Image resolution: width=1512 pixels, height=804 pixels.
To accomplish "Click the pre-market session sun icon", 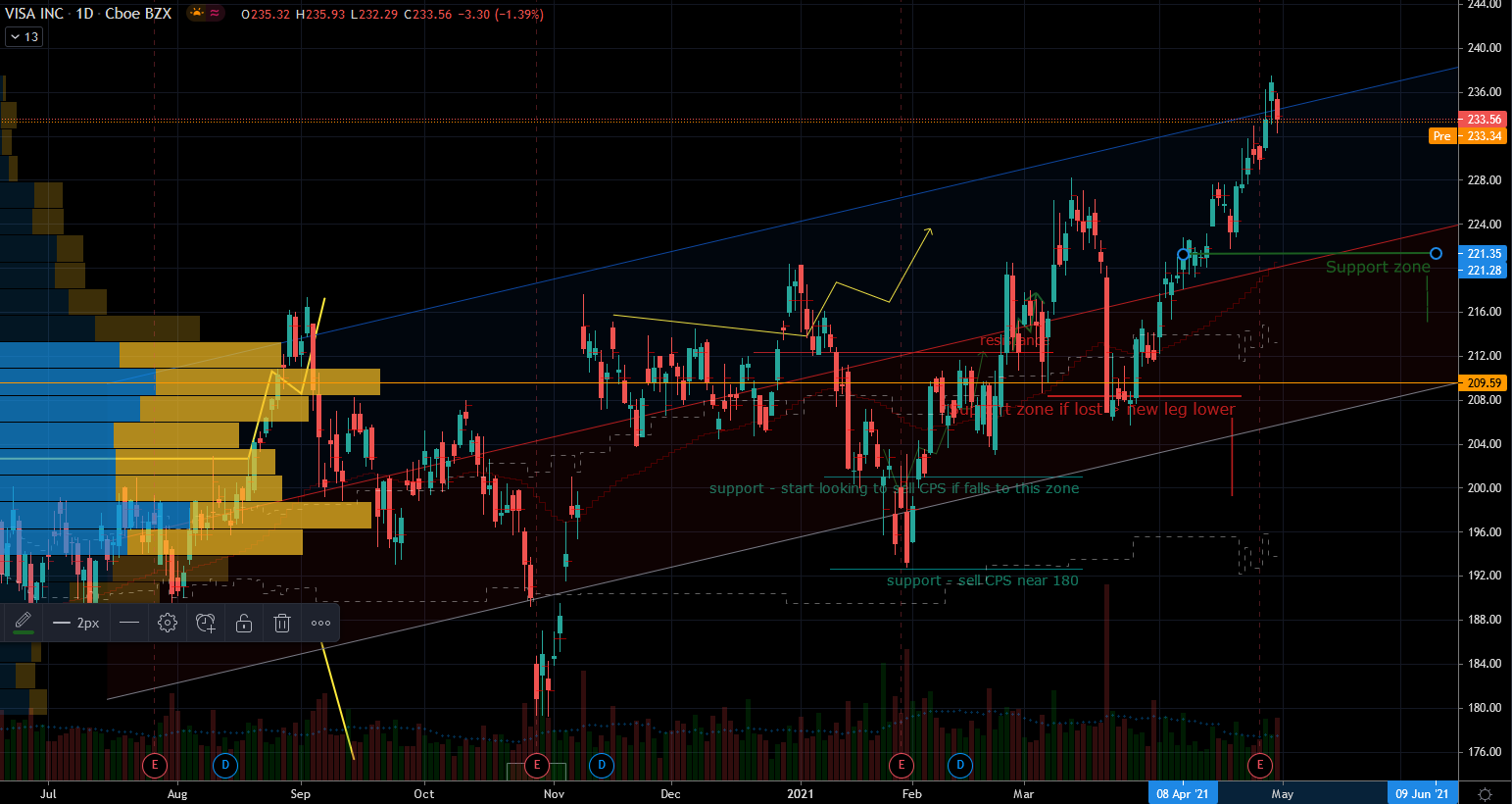I will (x=196, y=14).
